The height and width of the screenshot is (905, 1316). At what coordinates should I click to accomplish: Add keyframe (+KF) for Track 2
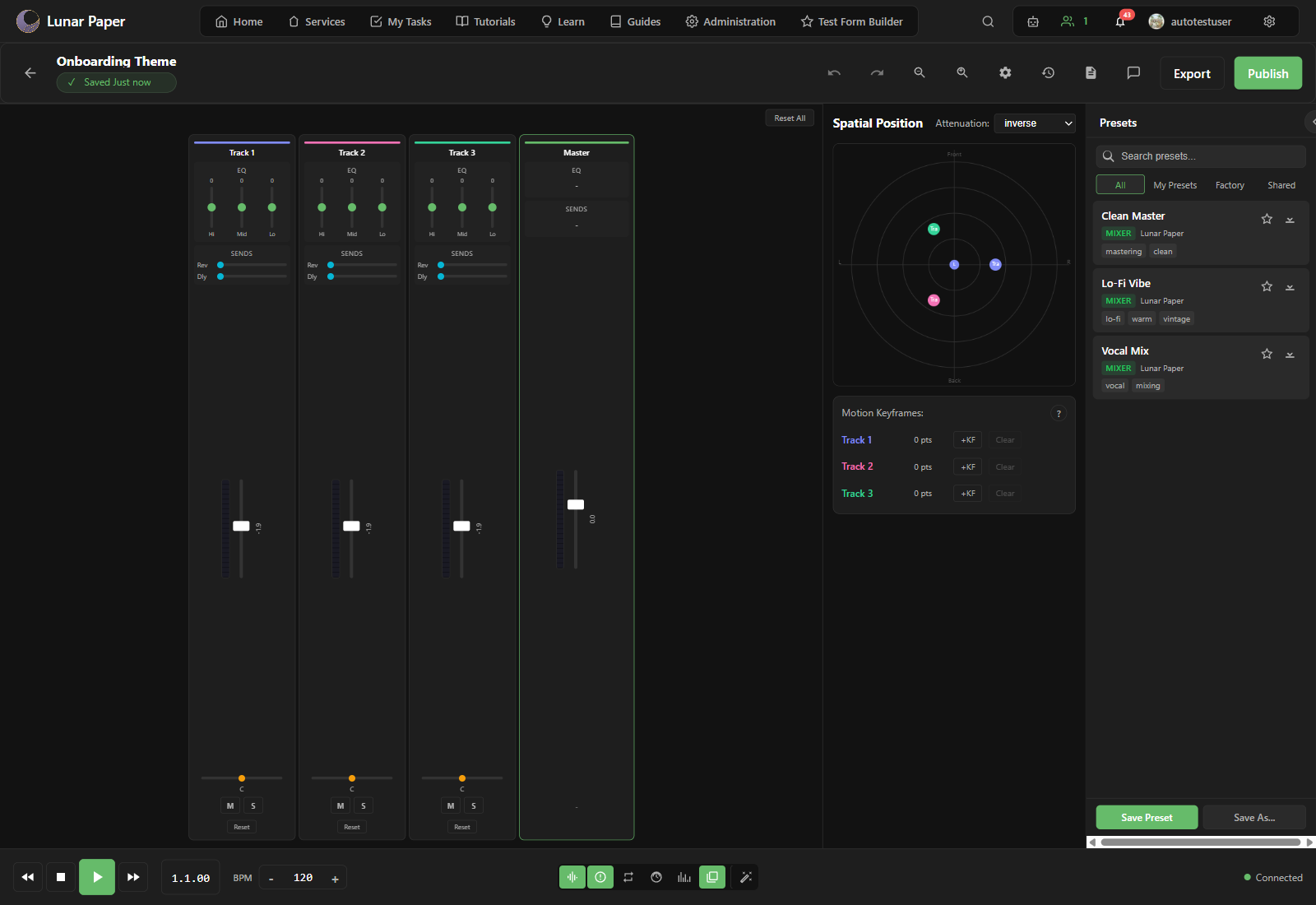tap(967, 466)
